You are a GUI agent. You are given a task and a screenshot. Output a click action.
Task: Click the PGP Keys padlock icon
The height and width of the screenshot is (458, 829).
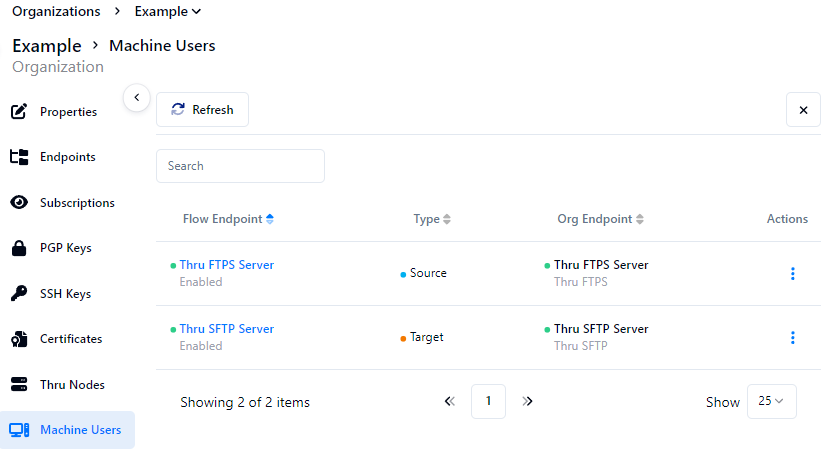pyautogui.click(x=18, y=248)
